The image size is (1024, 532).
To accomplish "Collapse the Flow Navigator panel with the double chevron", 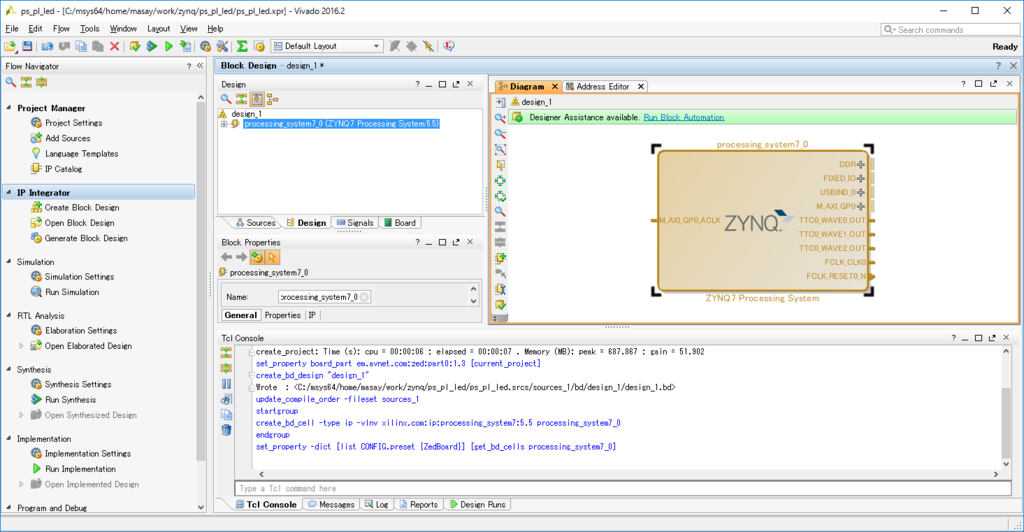I will click(x=200, y=66).
